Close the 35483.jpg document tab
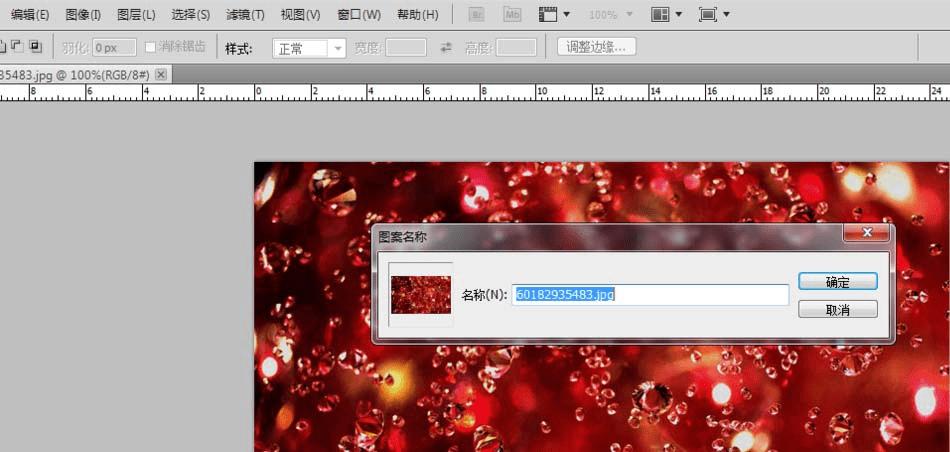 [161, 74]
